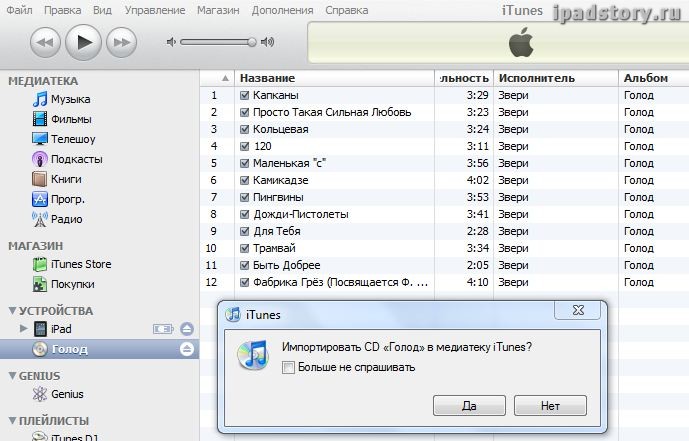The height and width of the screenshot is (441, 689).
Task: Click the iPad battery indicator icon
Action: (163, 329)
